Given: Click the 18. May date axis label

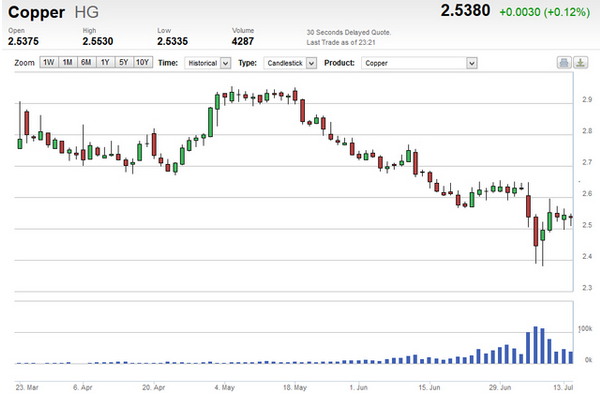Looking at the screenshot, I should (x=295, y=388).
